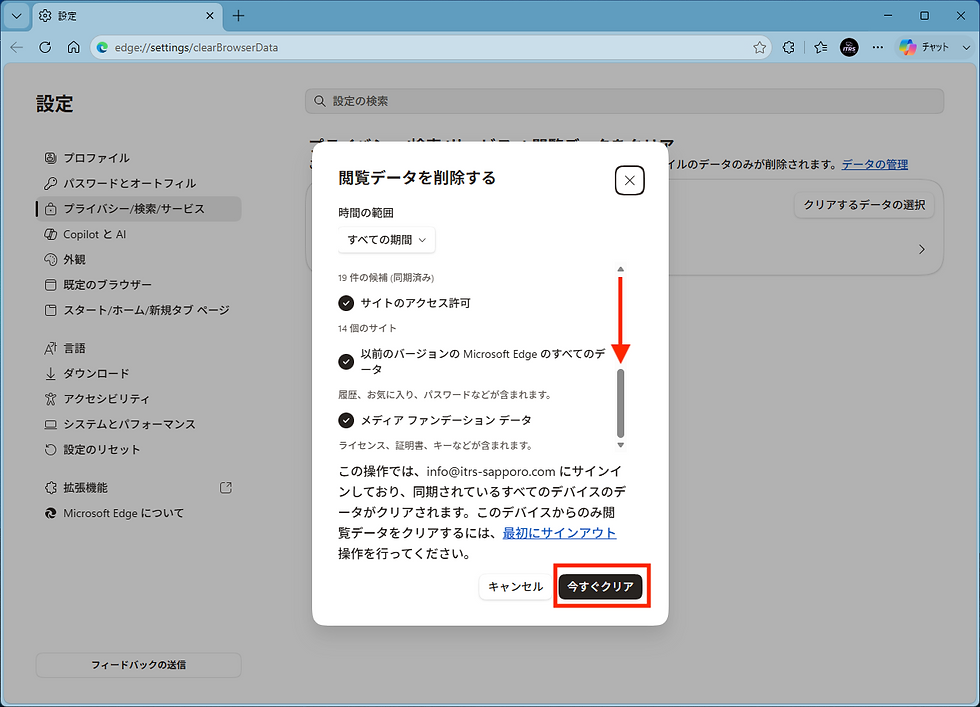Click the データの管理 link

tap(874, 164)
